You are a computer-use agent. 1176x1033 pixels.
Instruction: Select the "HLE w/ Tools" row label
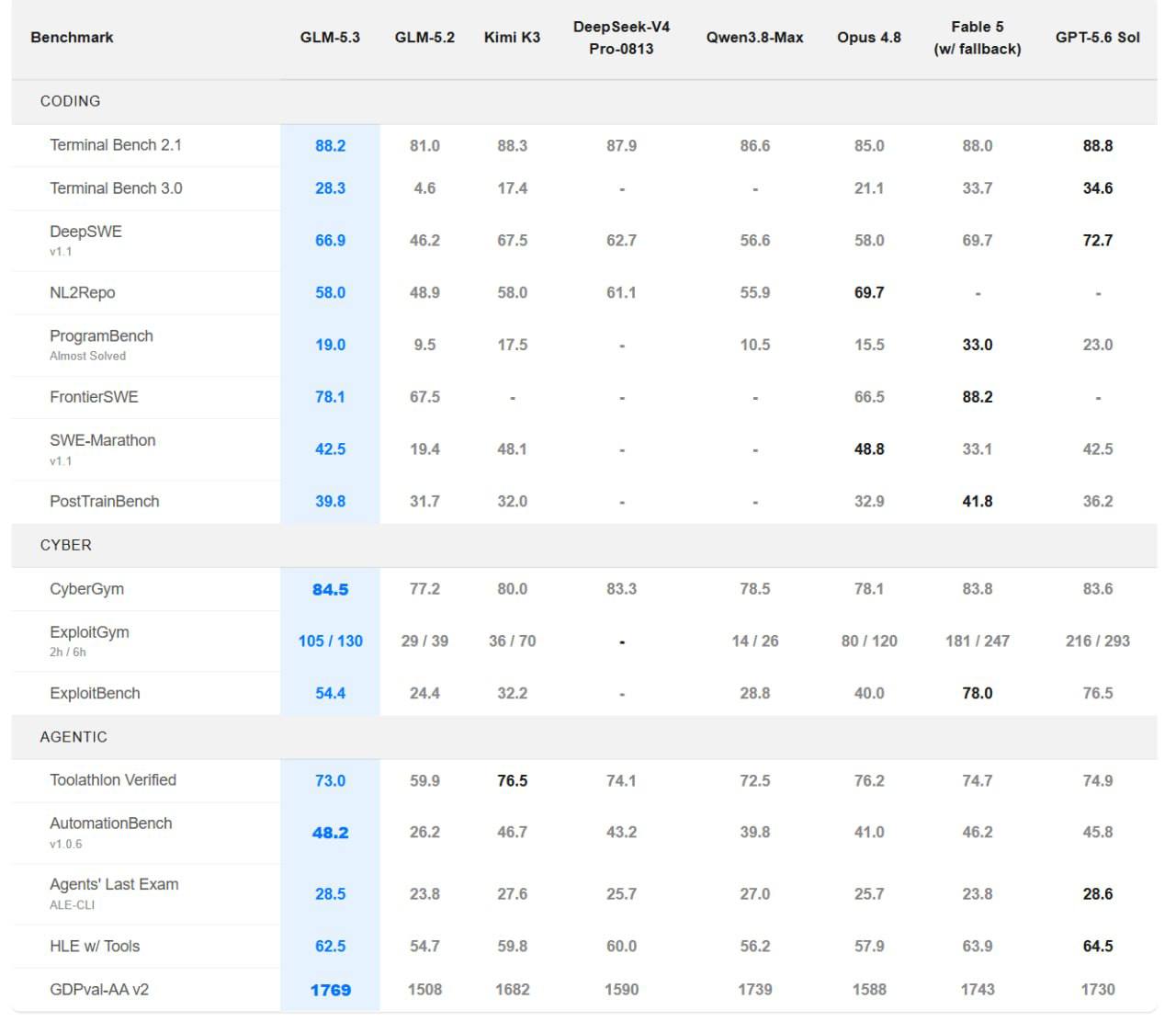95,947
